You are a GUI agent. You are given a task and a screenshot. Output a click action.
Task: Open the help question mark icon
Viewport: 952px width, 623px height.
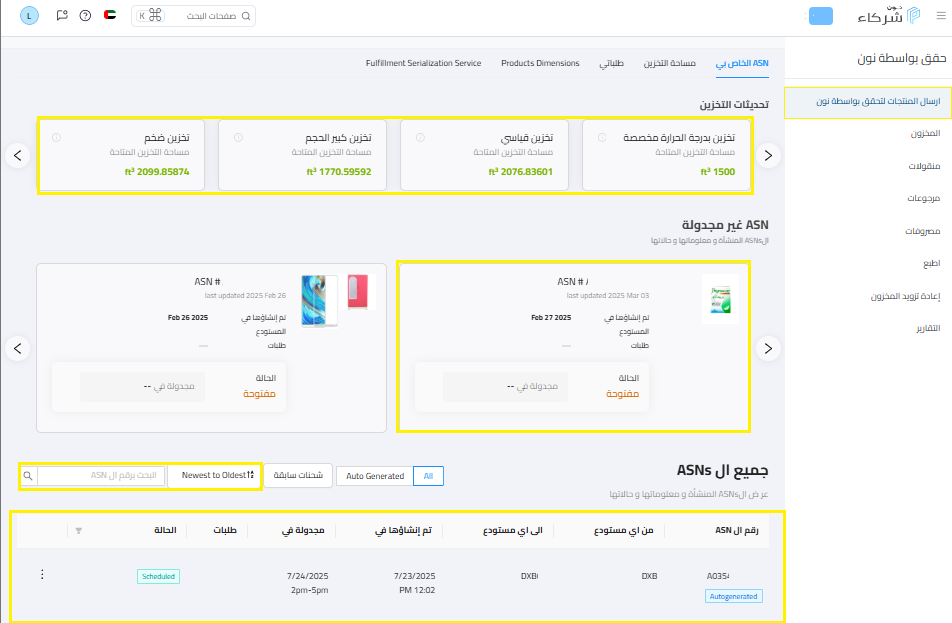pyautogui.click(x=86, y=15)
